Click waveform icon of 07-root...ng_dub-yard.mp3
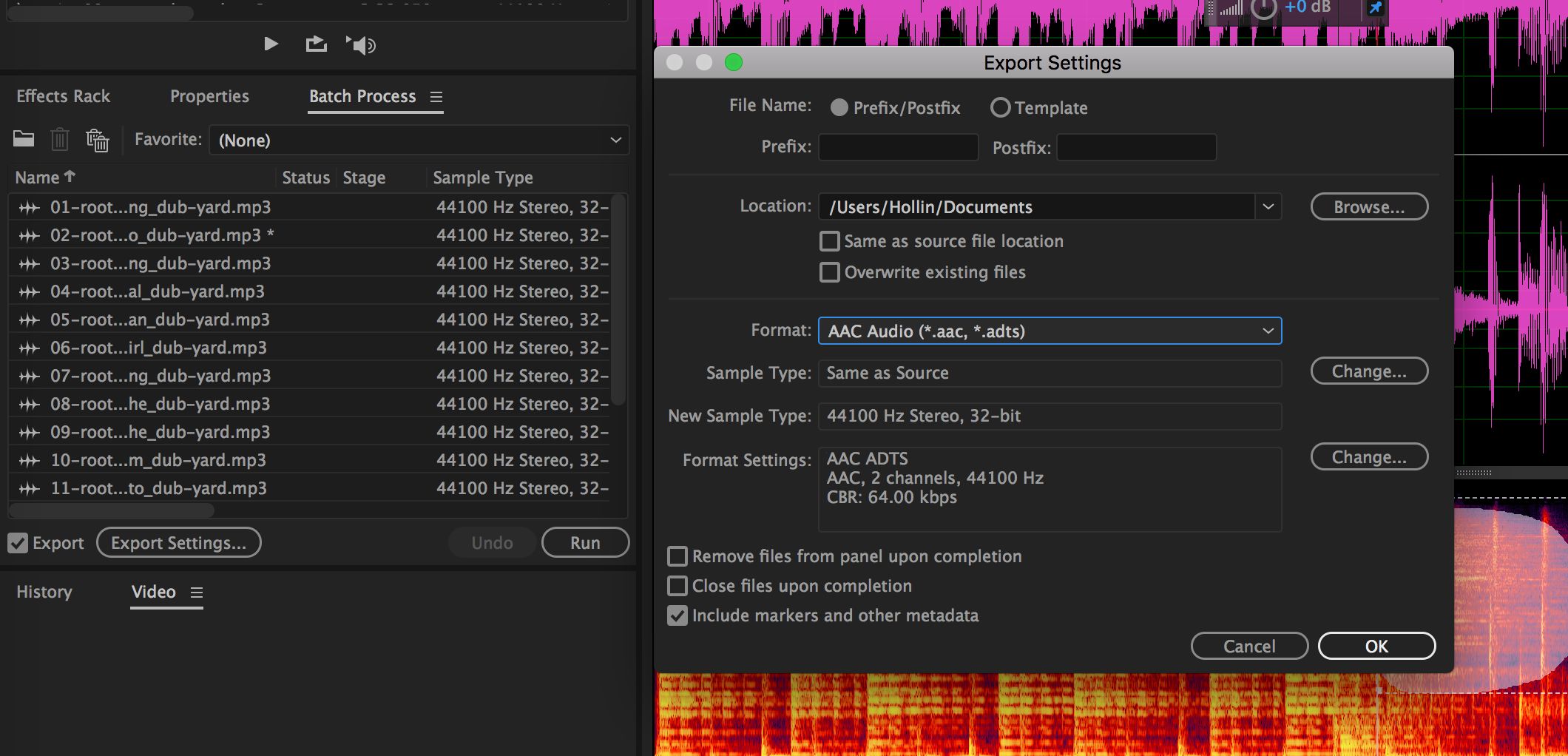The width and height of the screenshot is (1568, 756). pyautogui.click(x=29, y=377)
